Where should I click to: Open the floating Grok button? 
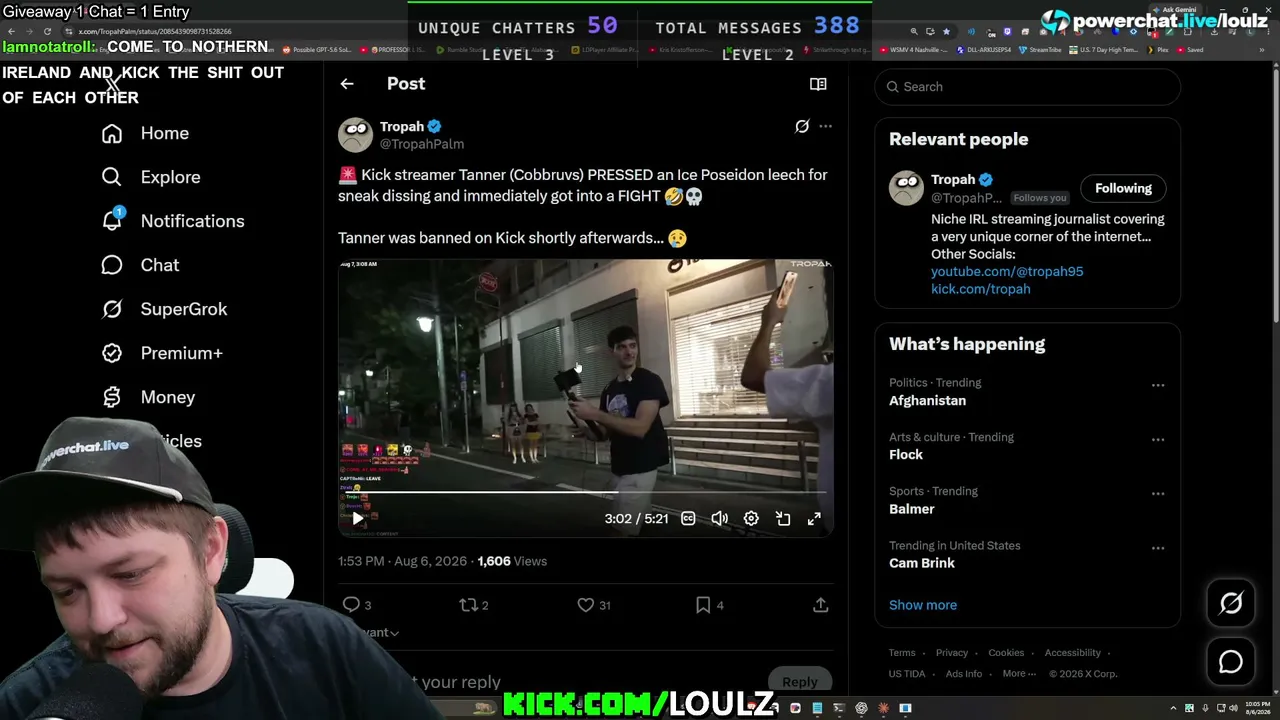tap(1231, 603)
